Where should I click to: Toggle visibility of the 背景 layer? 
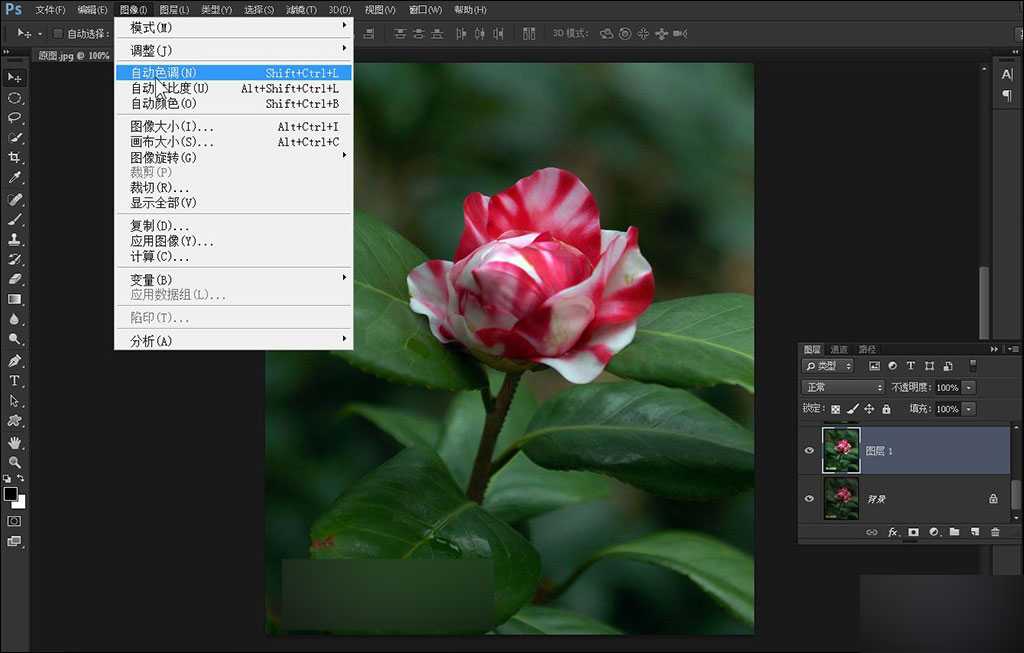tap(809, 497)
